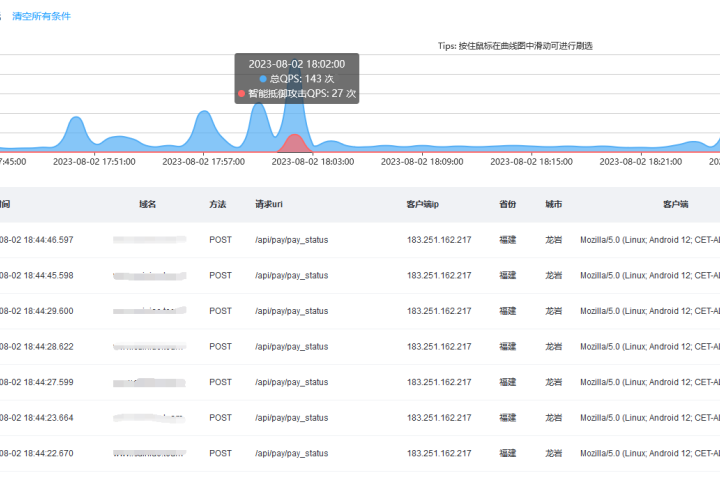This screenshot has width=720, height=480.
Task: Click the red dot beside 智能抵御攻击QPS in tooltip
Action: tap(241, 93)
